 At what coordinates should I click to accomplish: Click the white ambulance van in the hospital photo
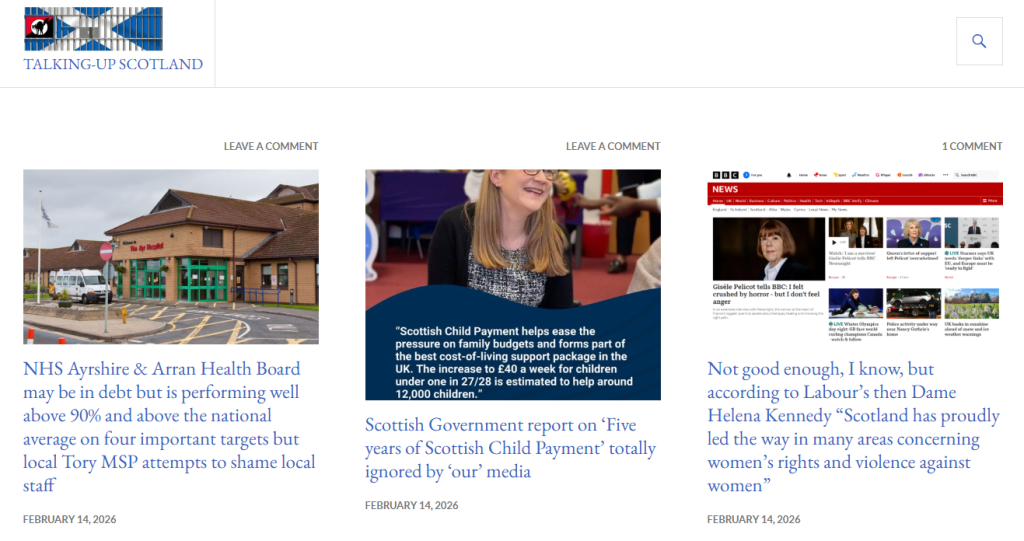(x=83, y=286)
